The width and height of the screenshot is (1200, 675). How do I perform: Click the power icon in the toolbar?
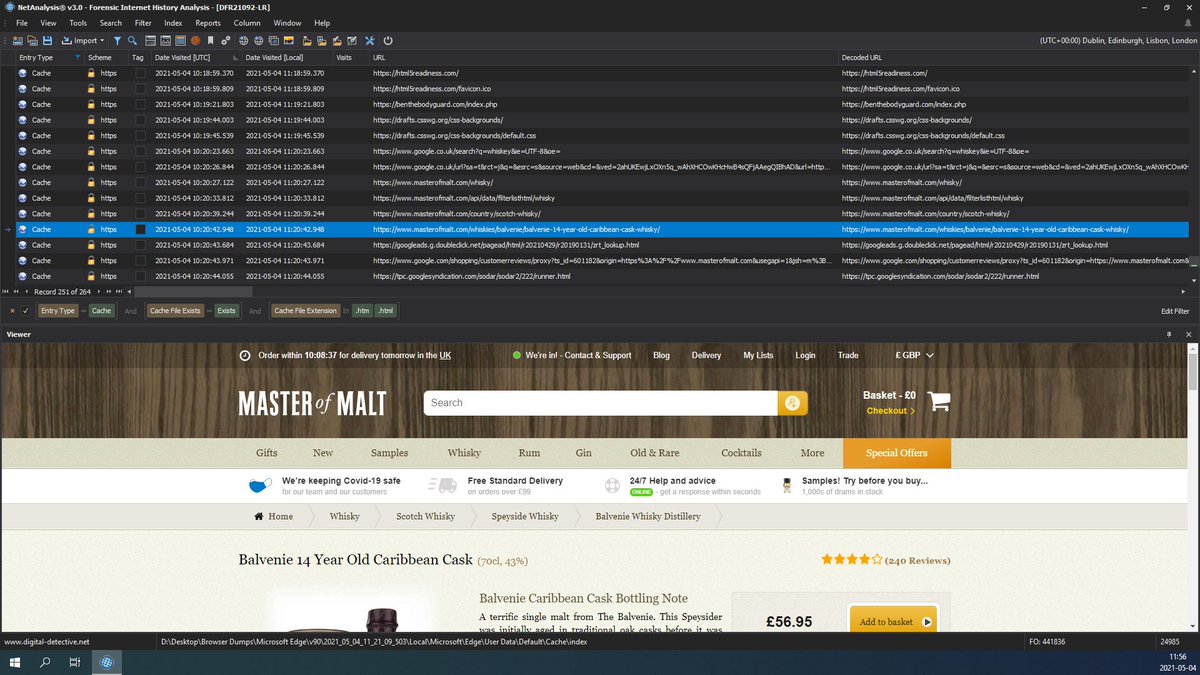(x=387, y=41)
